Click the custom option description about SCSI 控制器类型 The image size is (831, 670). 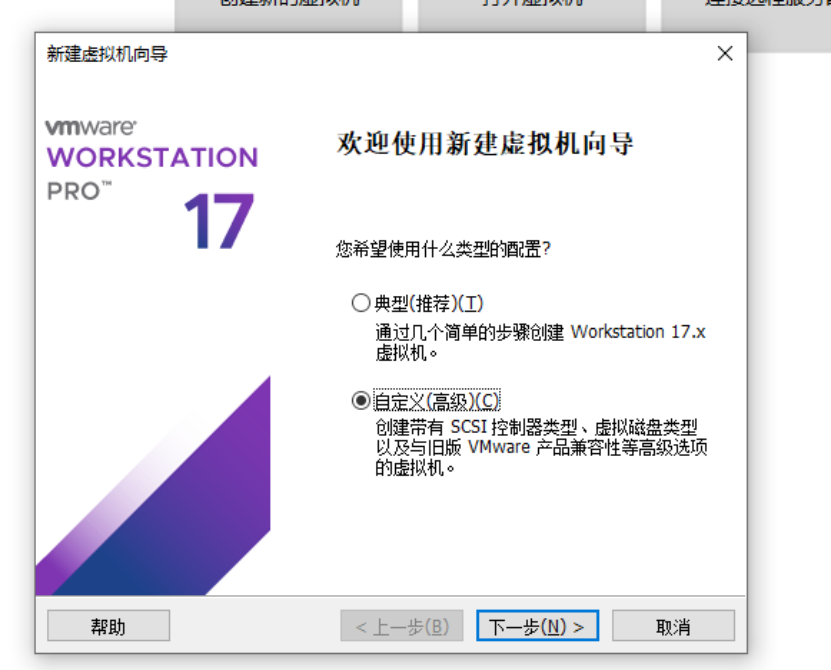541,447
